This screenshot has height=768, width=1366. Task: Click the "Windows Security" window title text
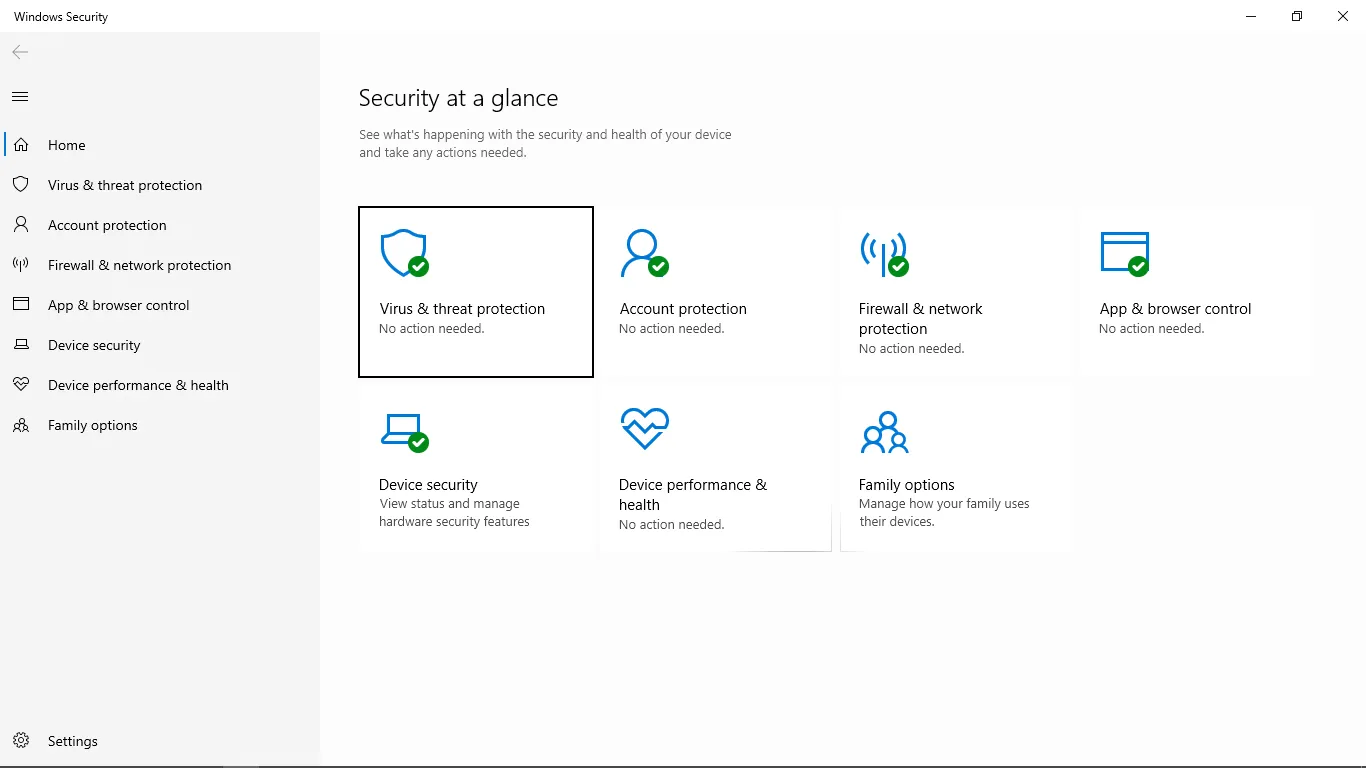[x=61, y=17]
